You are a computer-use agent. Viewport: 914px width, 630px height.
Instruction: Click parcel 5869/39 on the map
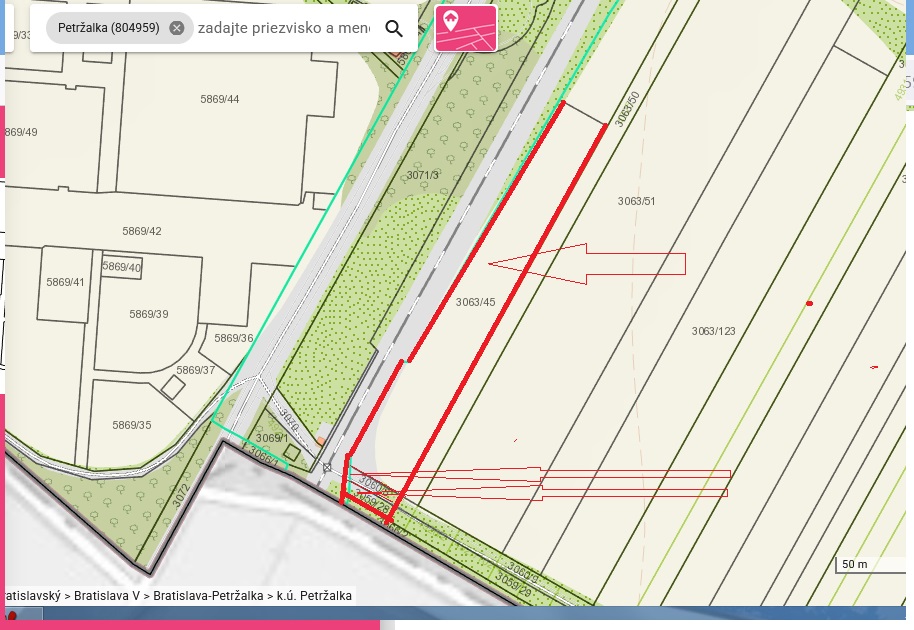148,314
